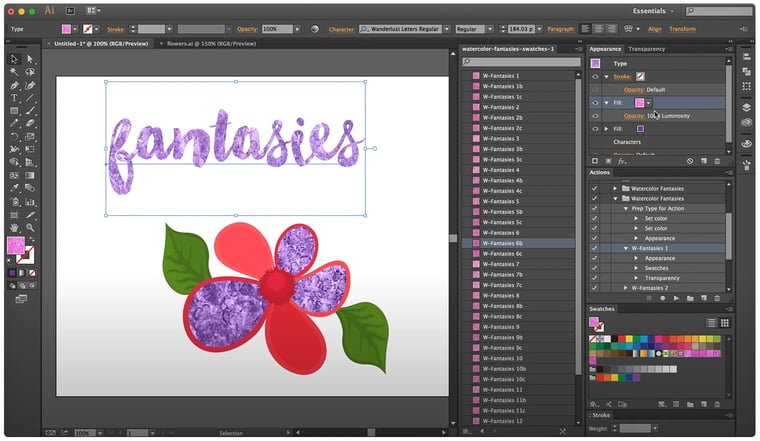This screenshot has height=441, width=760.
Task: Click the Opacity 100% input field
Action: tap(275, 29)
